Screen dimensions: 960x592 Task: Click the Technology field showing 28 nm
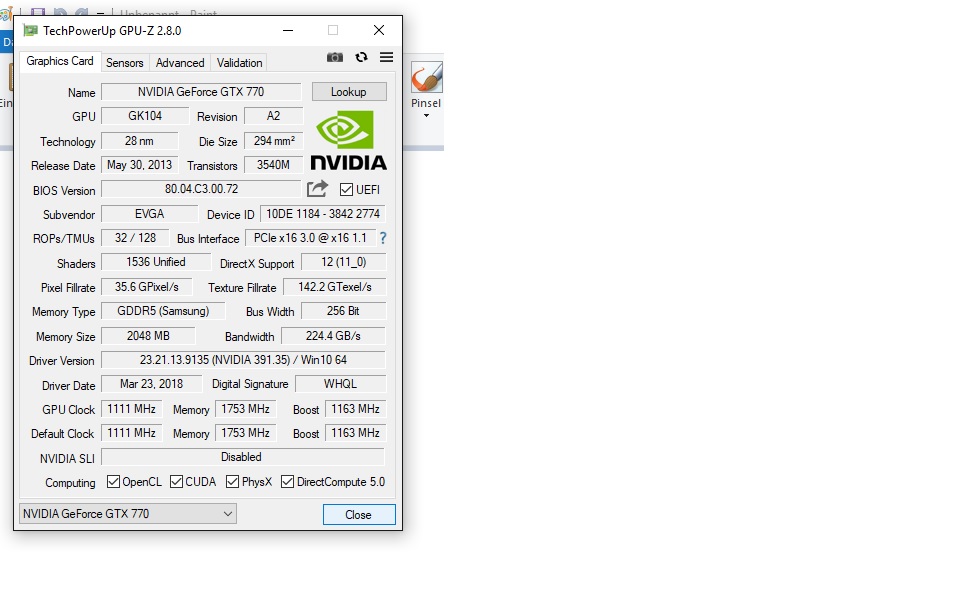tap(140, 141)
